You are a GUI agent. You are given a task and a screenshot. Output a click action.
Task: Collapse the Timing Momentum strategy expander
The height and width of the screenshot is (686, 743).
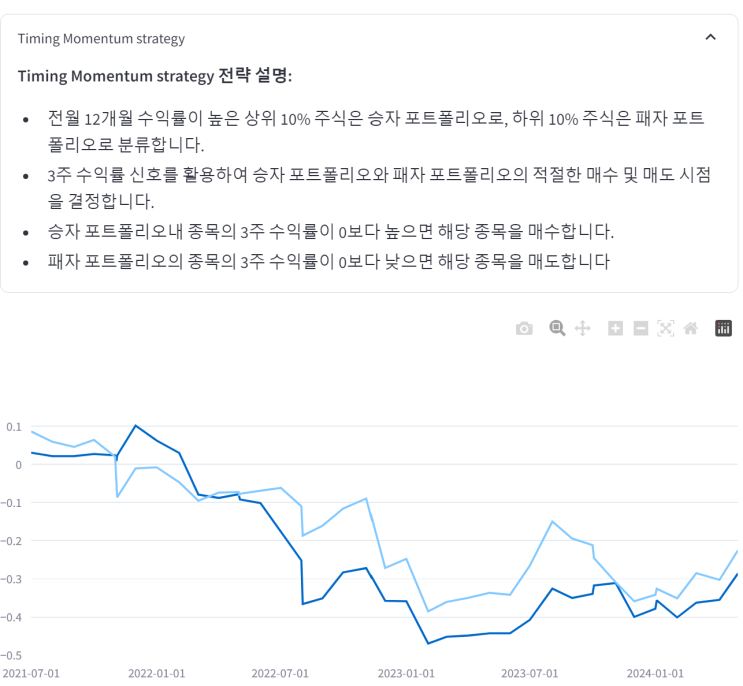[x=711, y=38]
